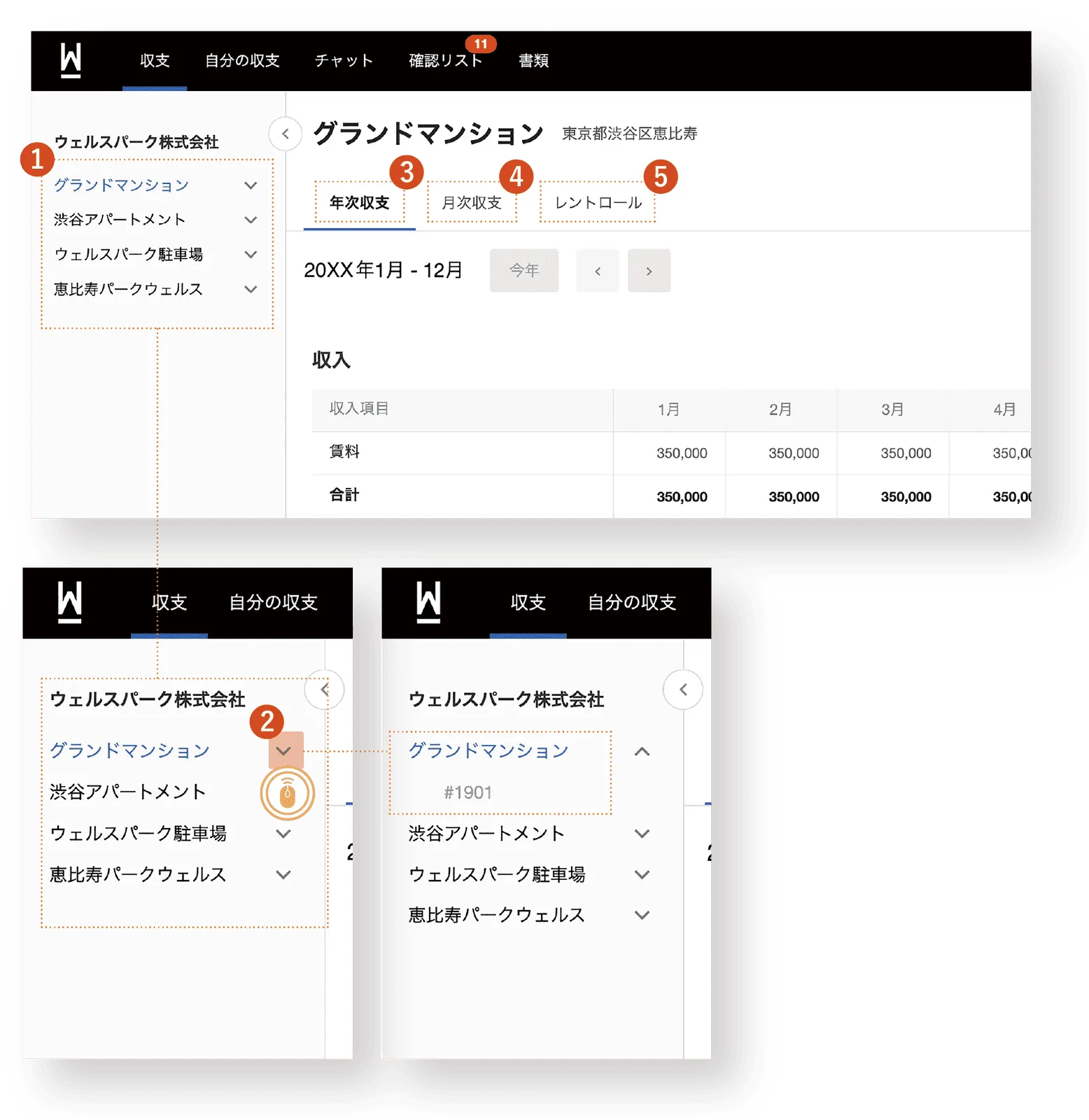Select 渋谷アパートメント in top window sidebar
Image resolution: width=1089 pixels, height=1120 pixels.
tap(120, 220)
